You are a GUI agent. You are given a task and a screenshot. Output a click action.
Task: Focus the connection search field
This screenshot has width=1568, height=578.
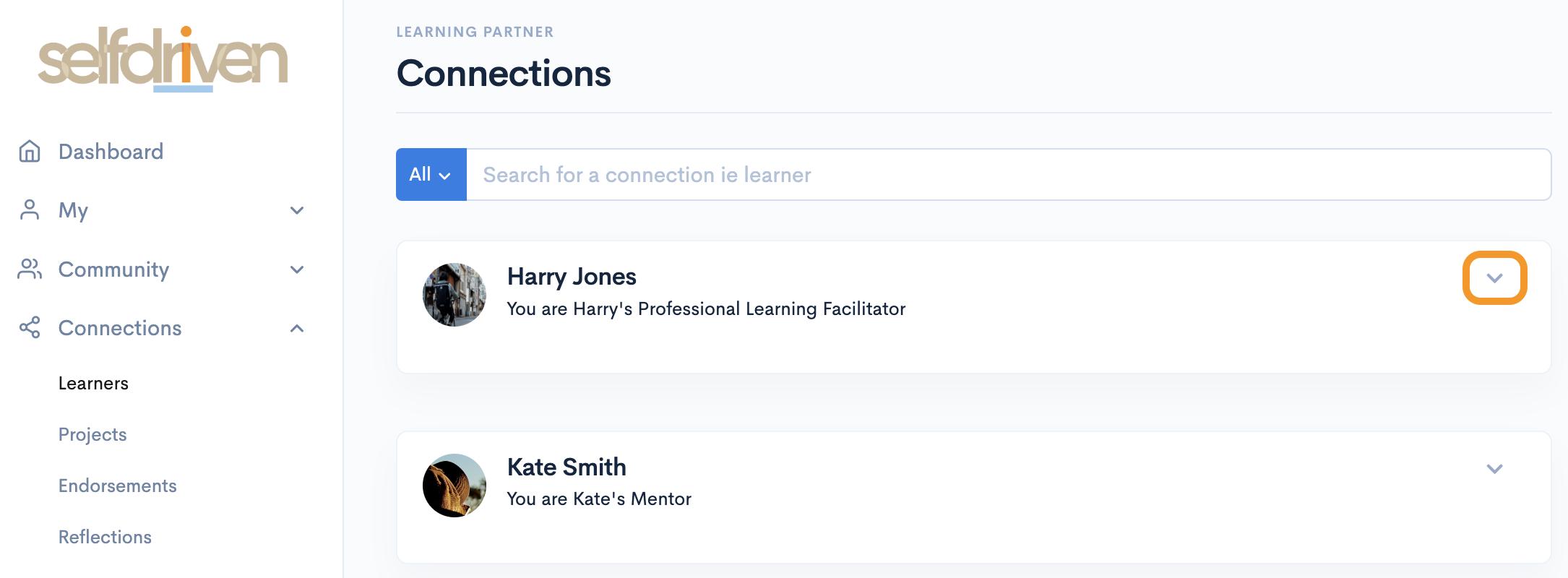coord(1008,175)
